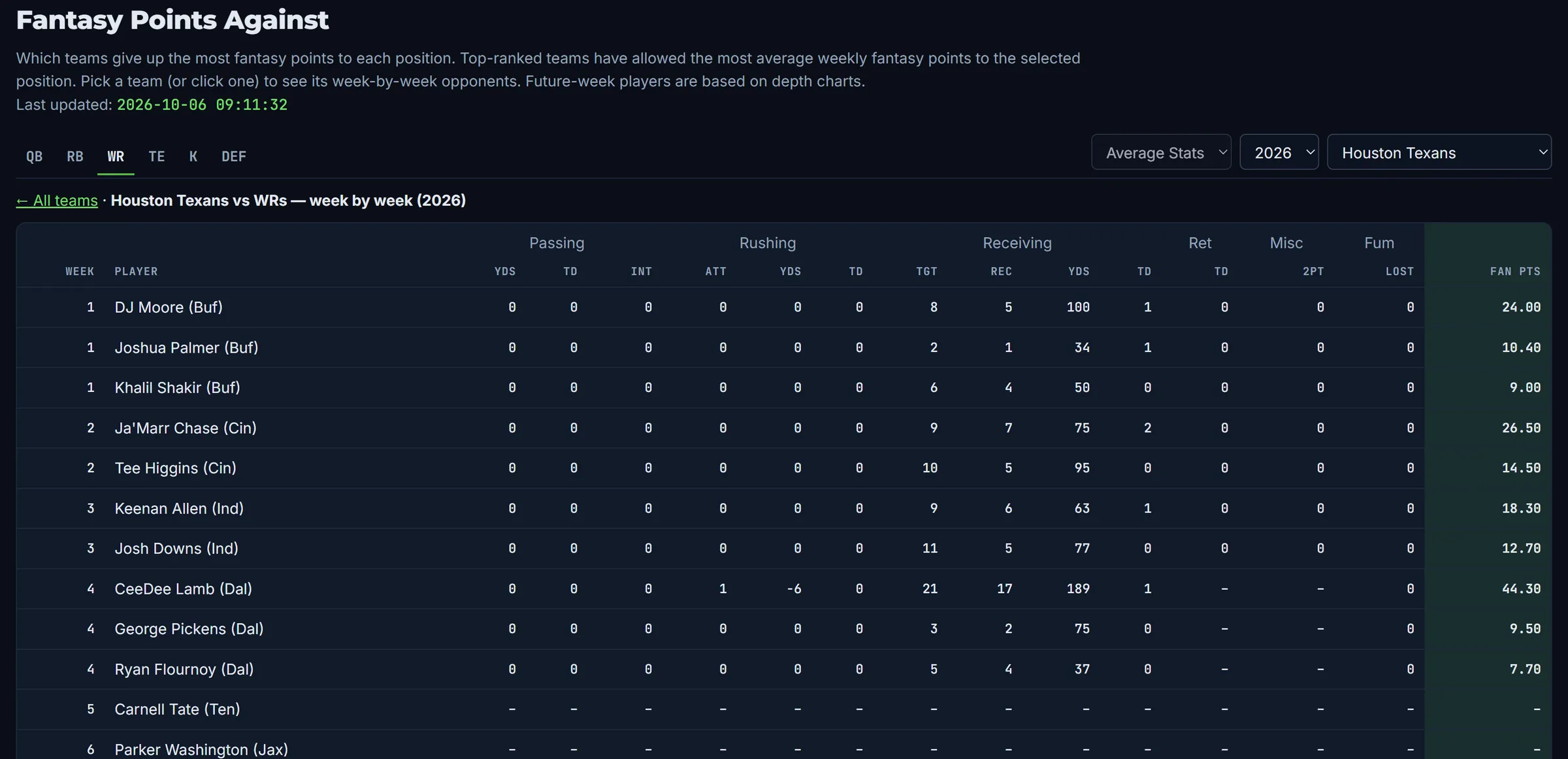1568x759 pixels.
Task: Click the REC column header
Action: tap(1001, 271)
